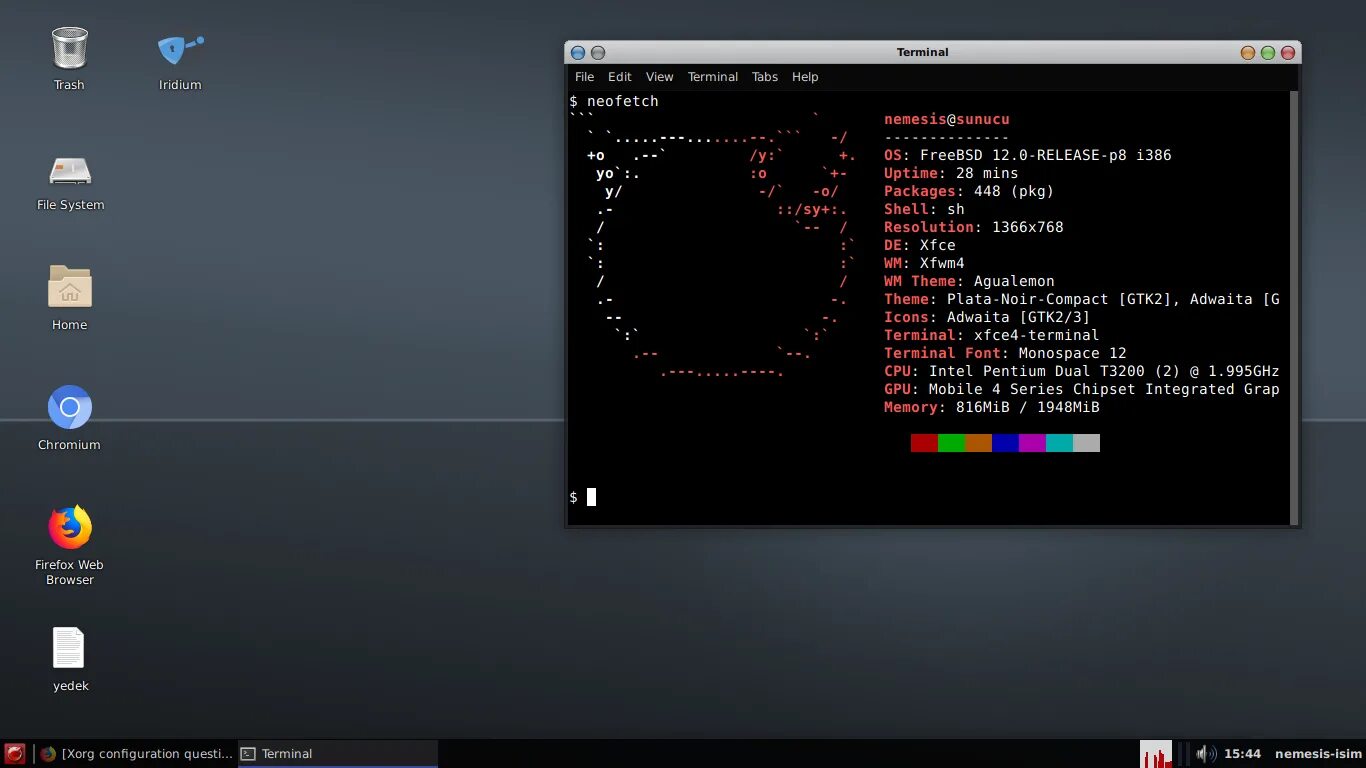Click the 'Terminal: xfce4-terminal' line
This screenshot has width=1366, height=768.
[x=991, y=335]
